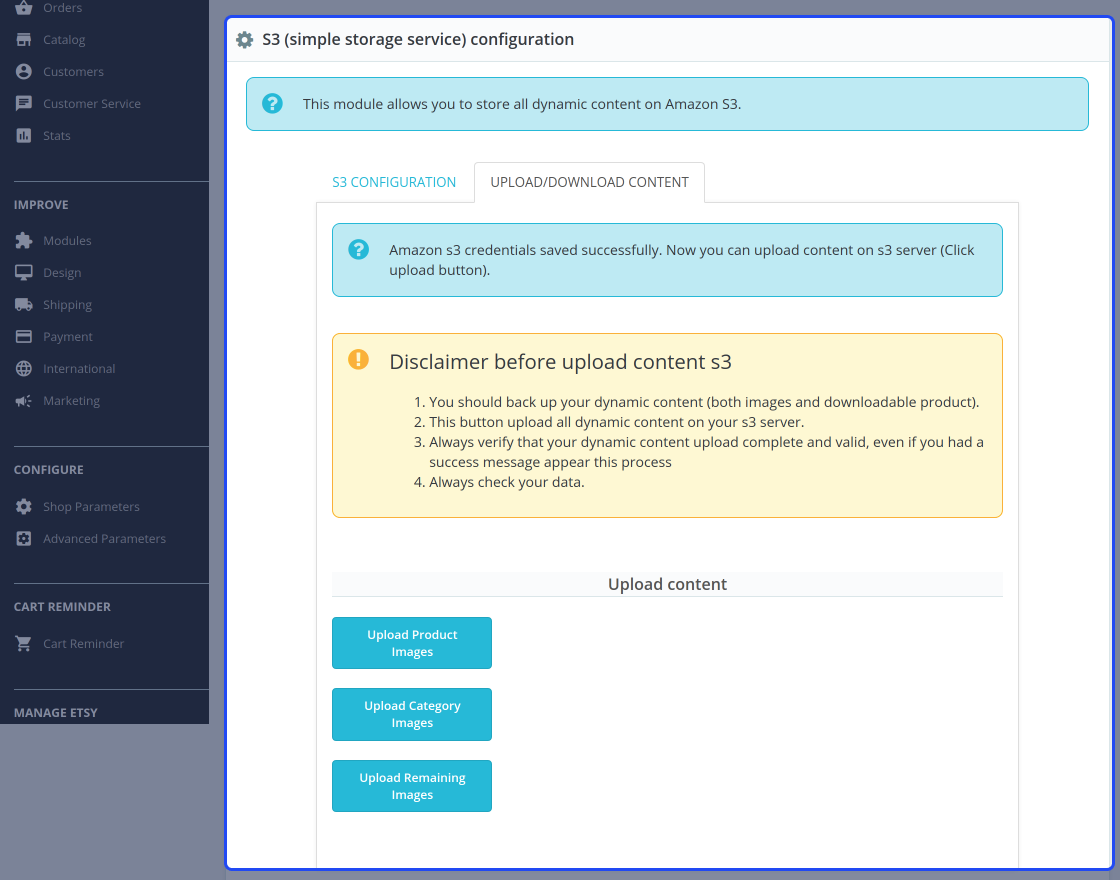This screenshot has width=1120, height=880.
Task: Click the 'CART REMINDER' sidebar section label
Action: [62, 607]
